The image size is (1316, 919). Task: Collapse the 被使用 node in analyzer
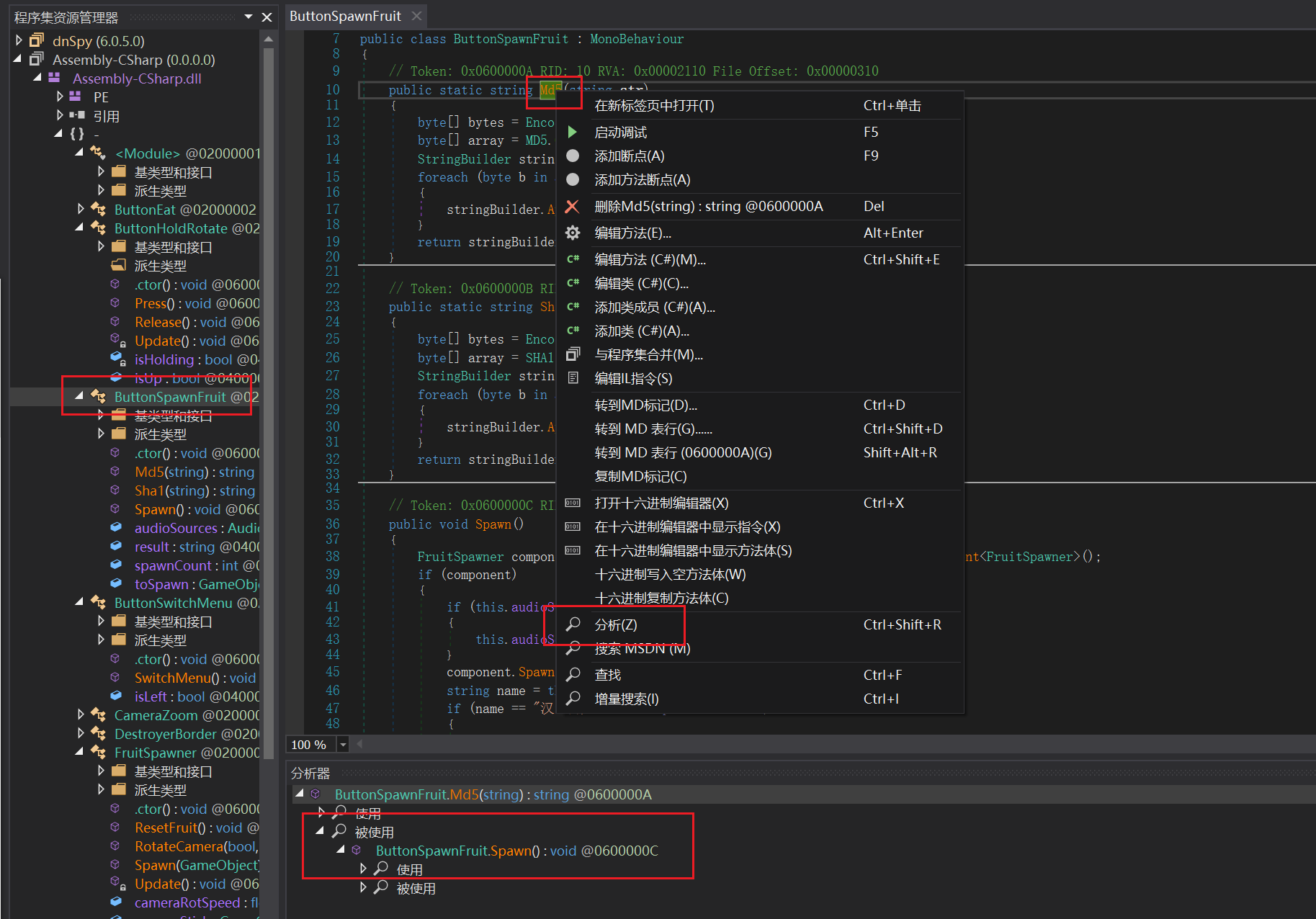(320, 831)
